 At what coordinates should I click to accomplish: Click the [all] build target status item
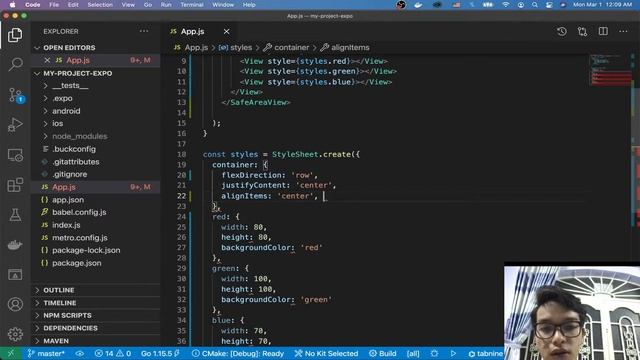coord(413,353)
